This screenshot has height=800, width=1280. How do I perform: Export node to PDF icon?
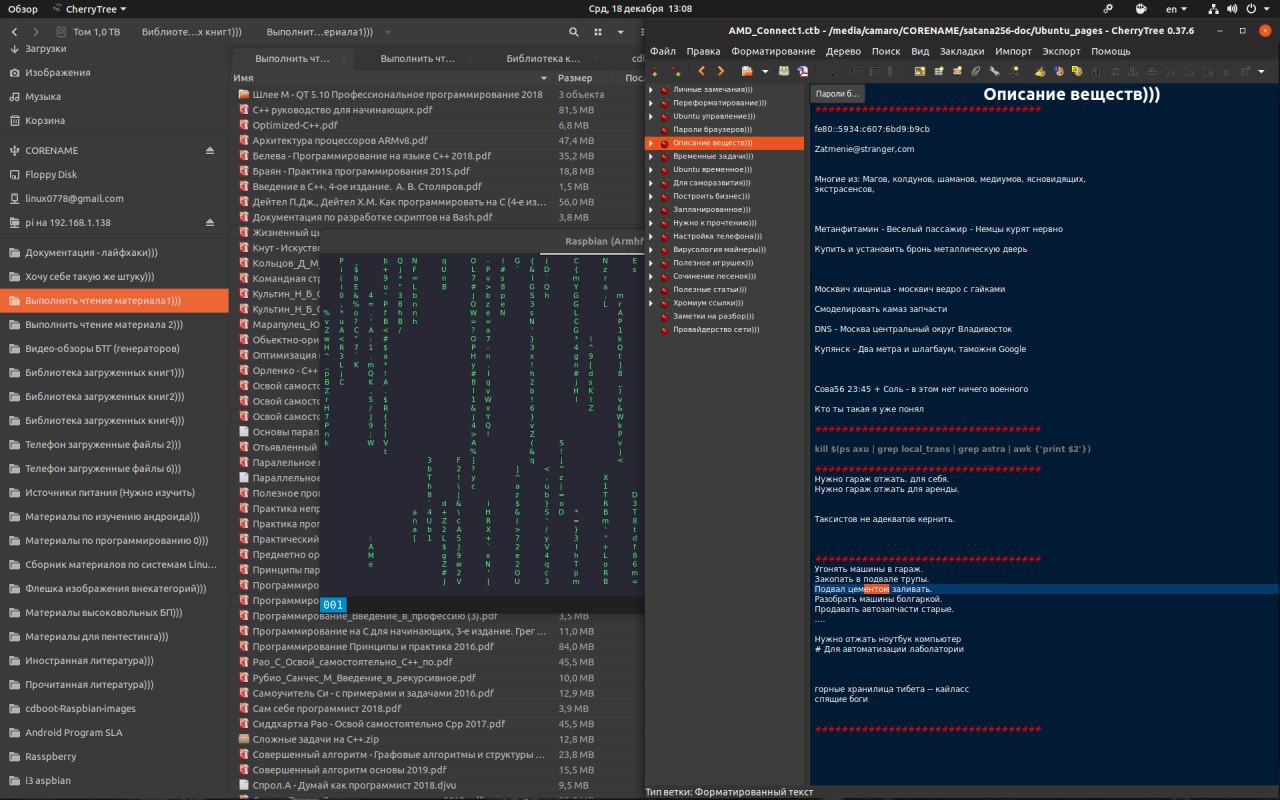pos(802,71)
